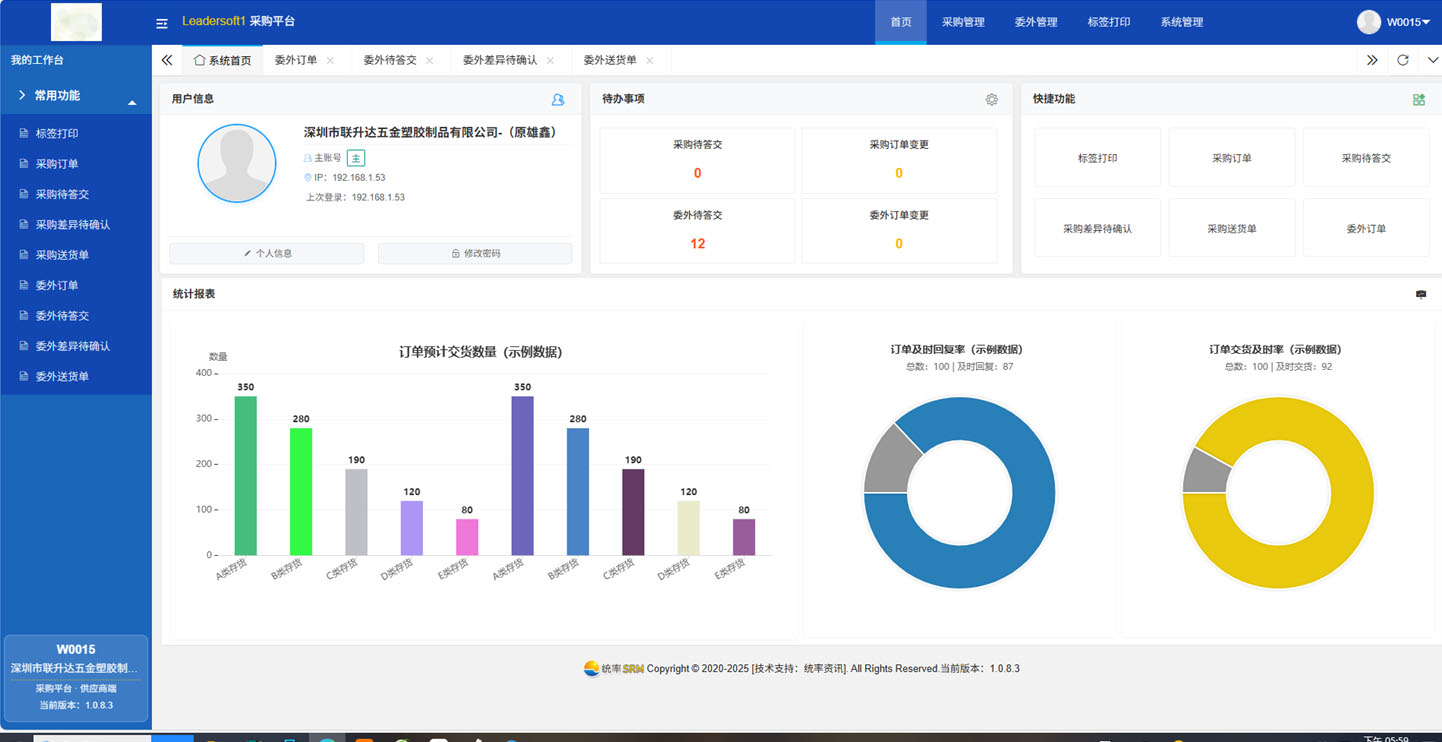Refresh the workspace with the refresh icon
The width and height of the screenshot is (1442, 742).
pyautogui.click(x=1403, y=60)
